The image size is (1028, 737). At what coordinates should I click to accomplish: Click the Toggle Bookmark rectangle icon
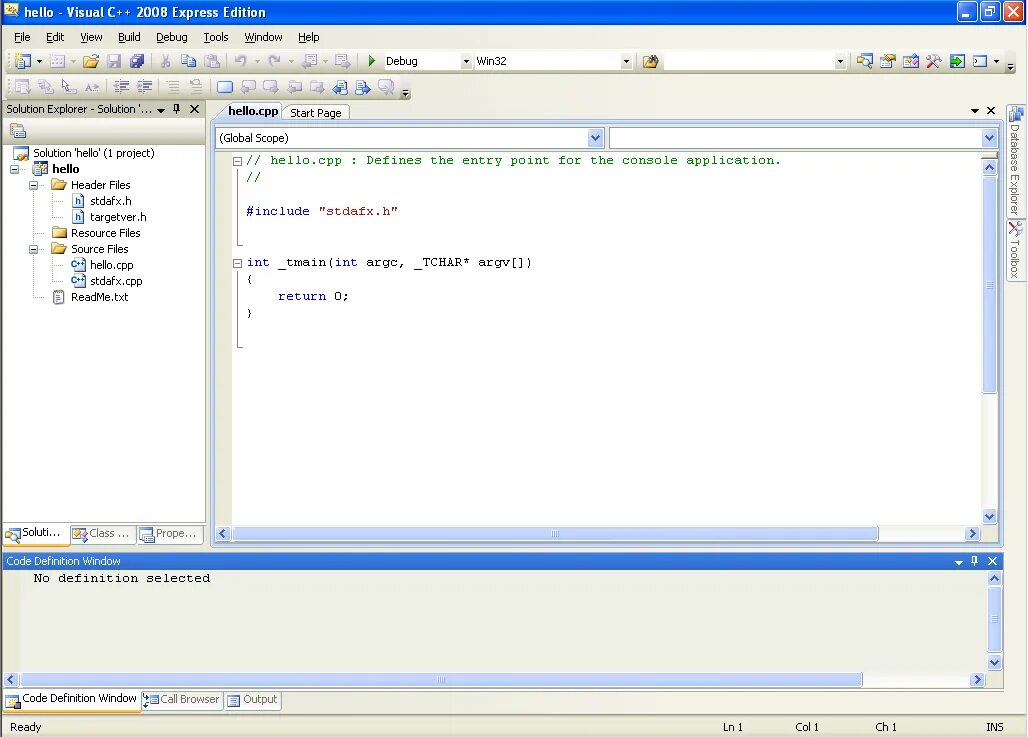[225, 87]
